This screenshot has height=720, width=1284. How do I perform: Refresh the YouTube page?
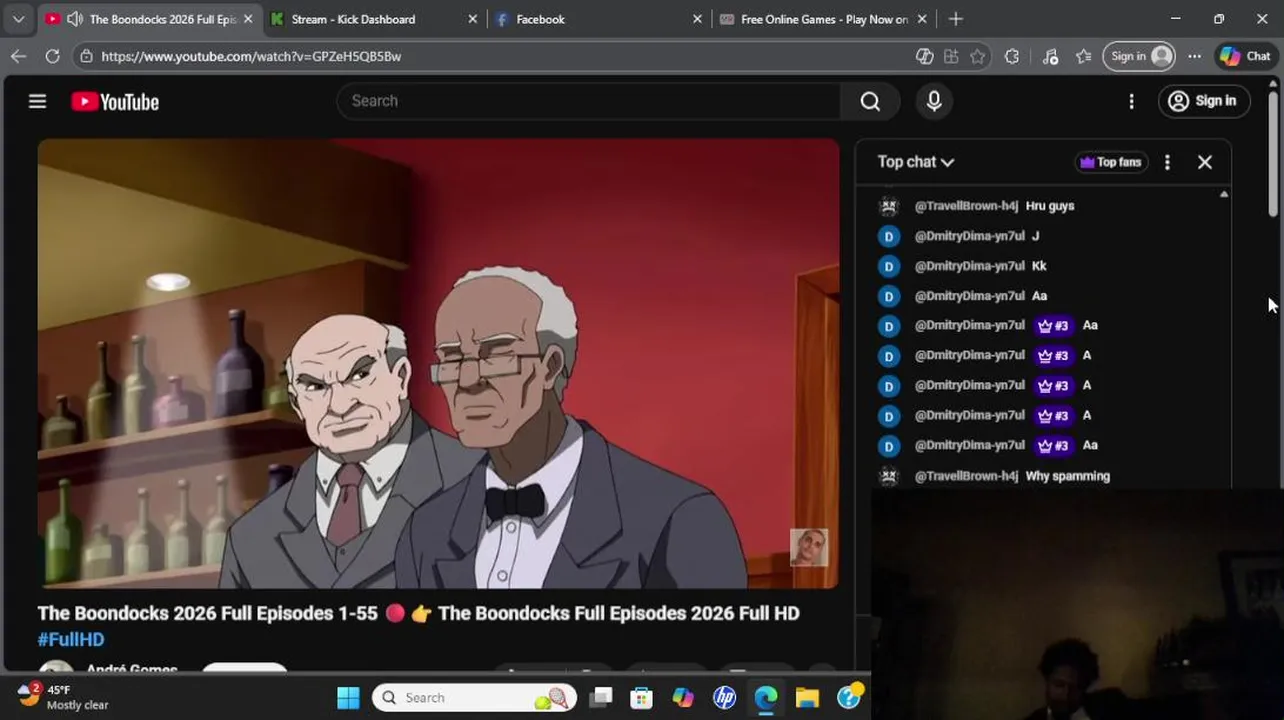[x=52, y=56]
